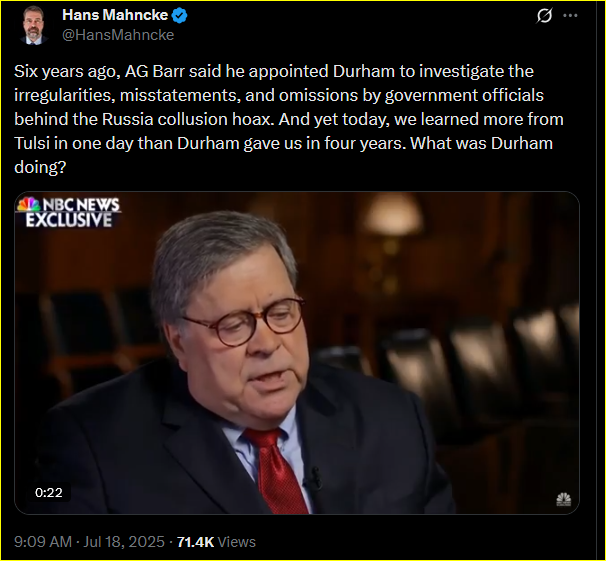The height and width of the screenshot is (561, 606).
Task: Open the @HansMahncke handle link
Action: click(x=118, y=35)
